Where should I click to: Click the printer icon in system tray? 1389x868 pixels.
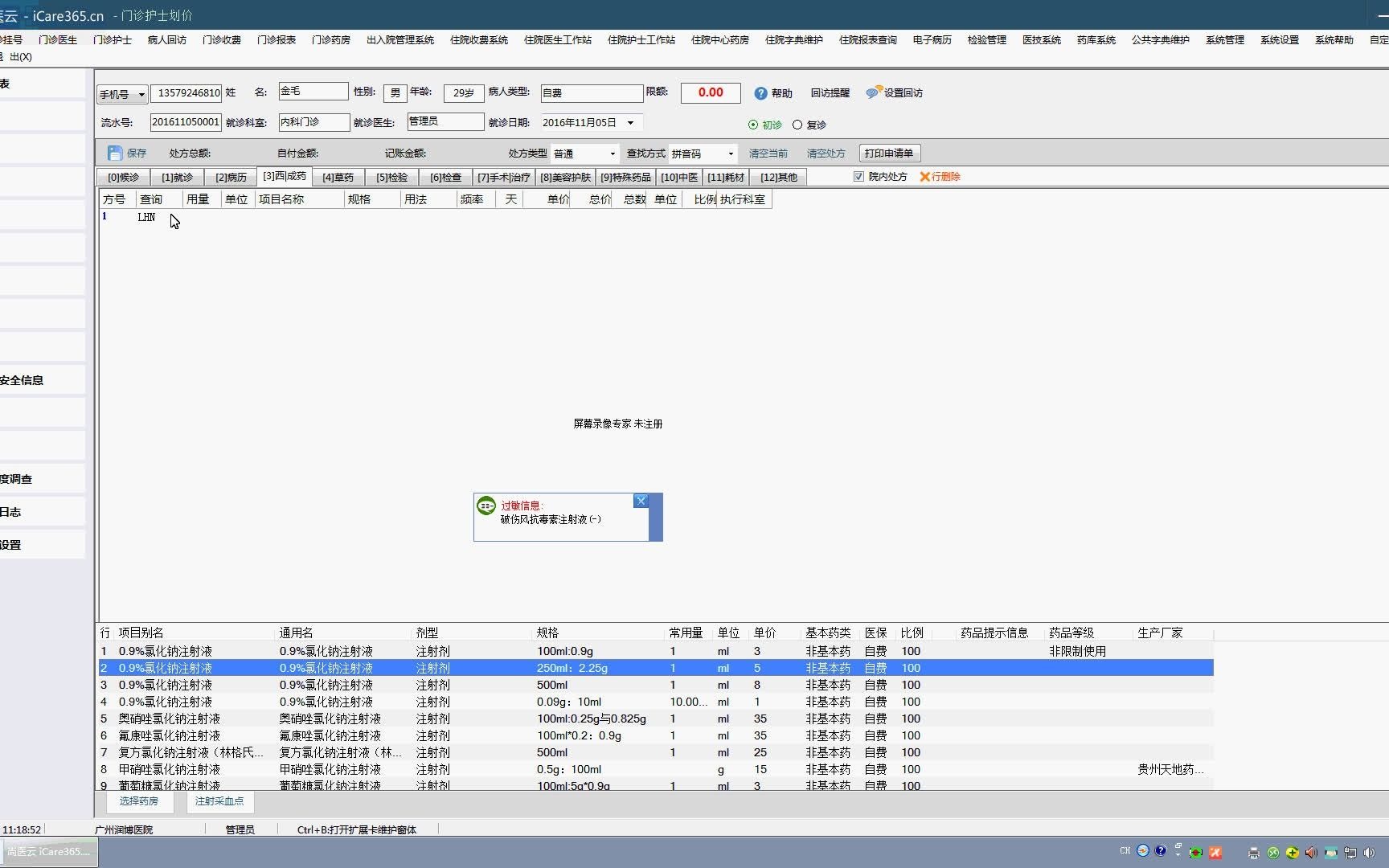[1254, 853]
